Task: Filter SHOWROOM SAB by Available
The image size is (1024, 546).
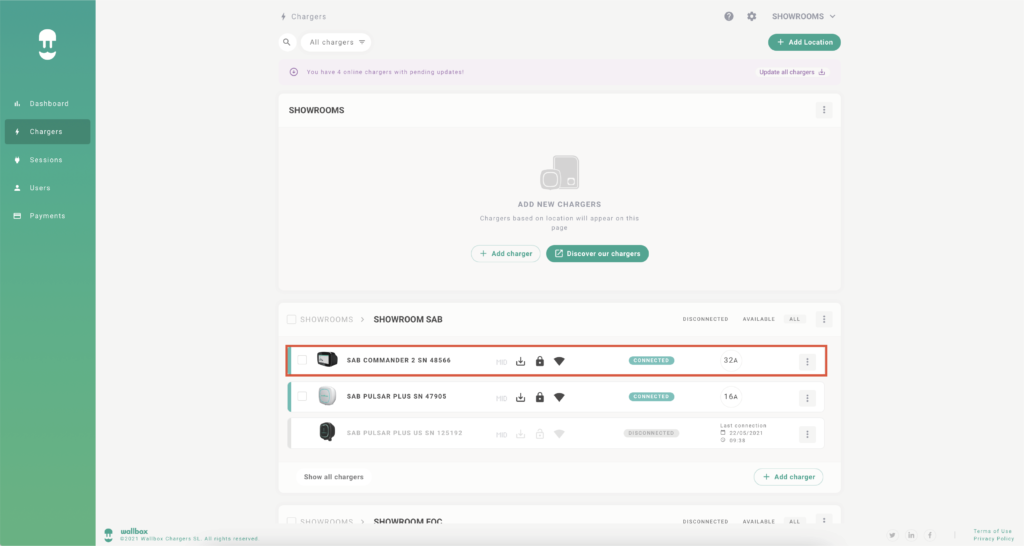Action: pos(758,319)
